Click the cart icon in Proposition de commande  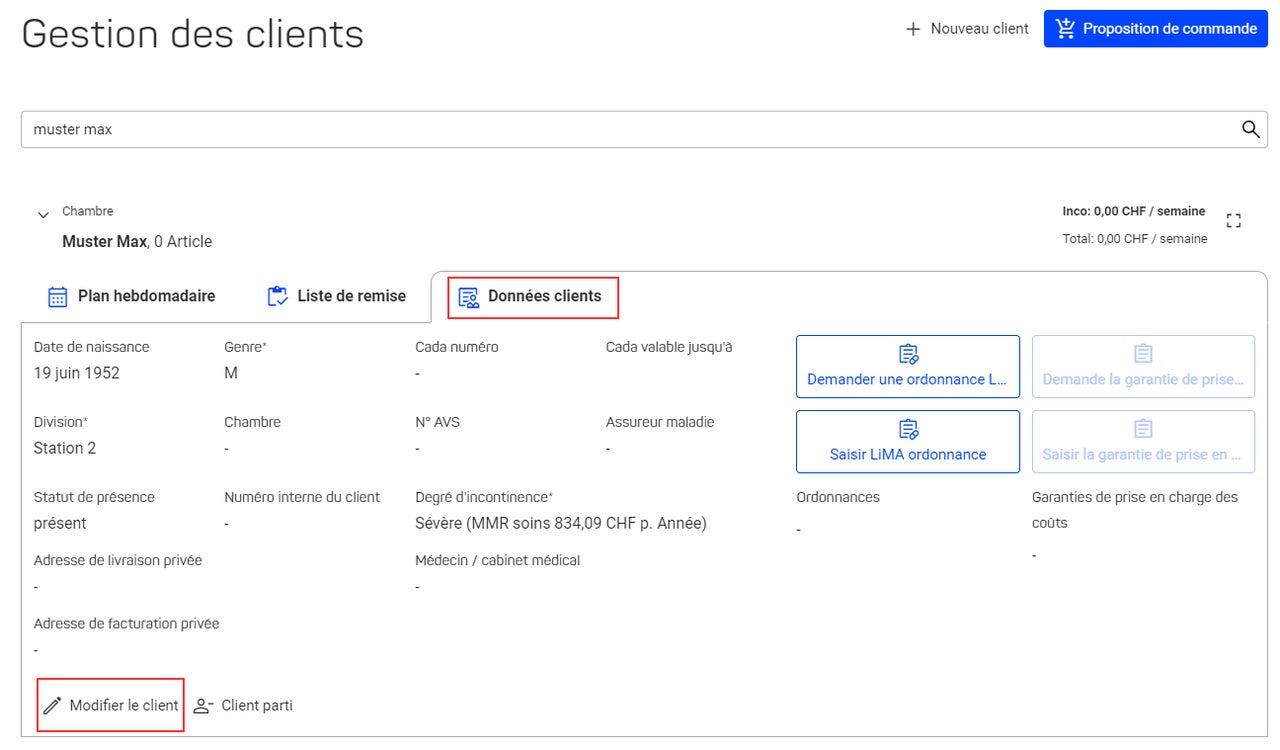click(1066, 28)
